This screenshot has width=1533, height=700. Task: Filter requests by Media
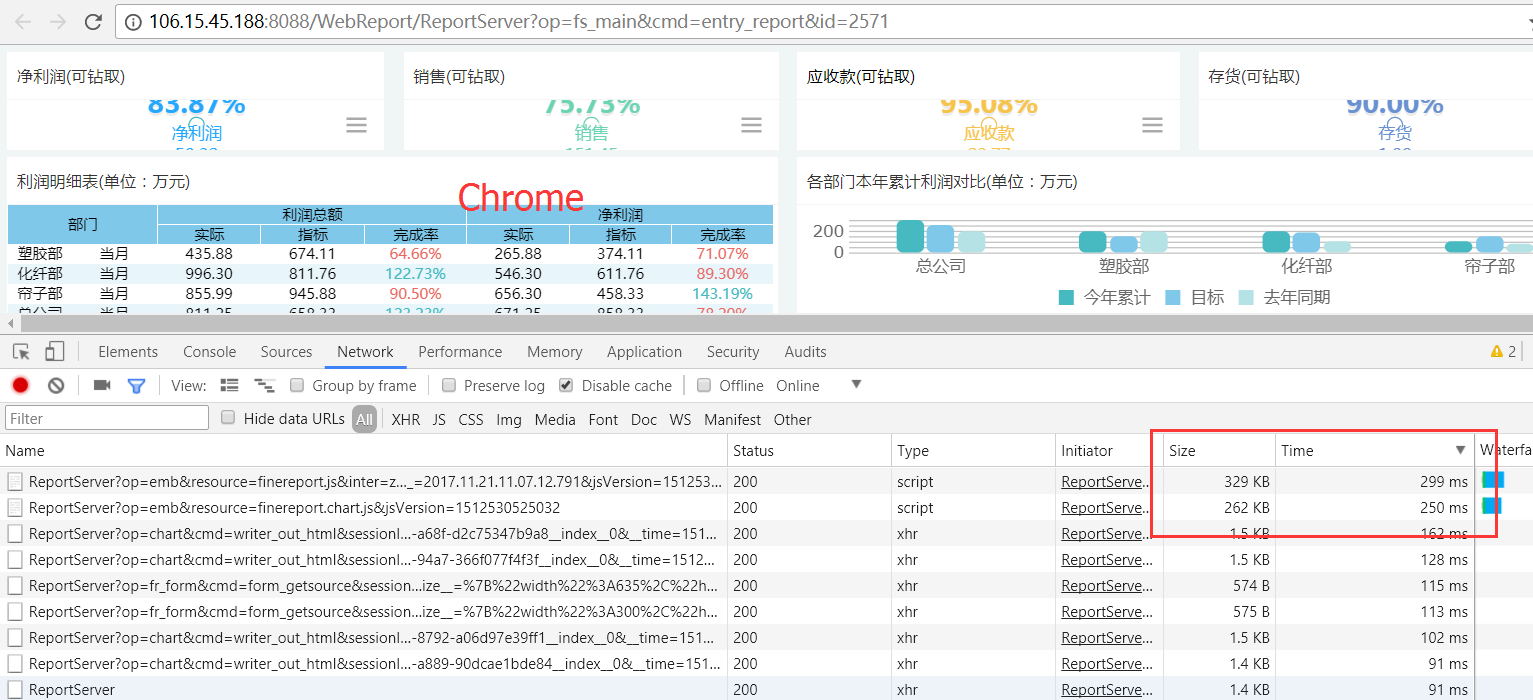555,419
